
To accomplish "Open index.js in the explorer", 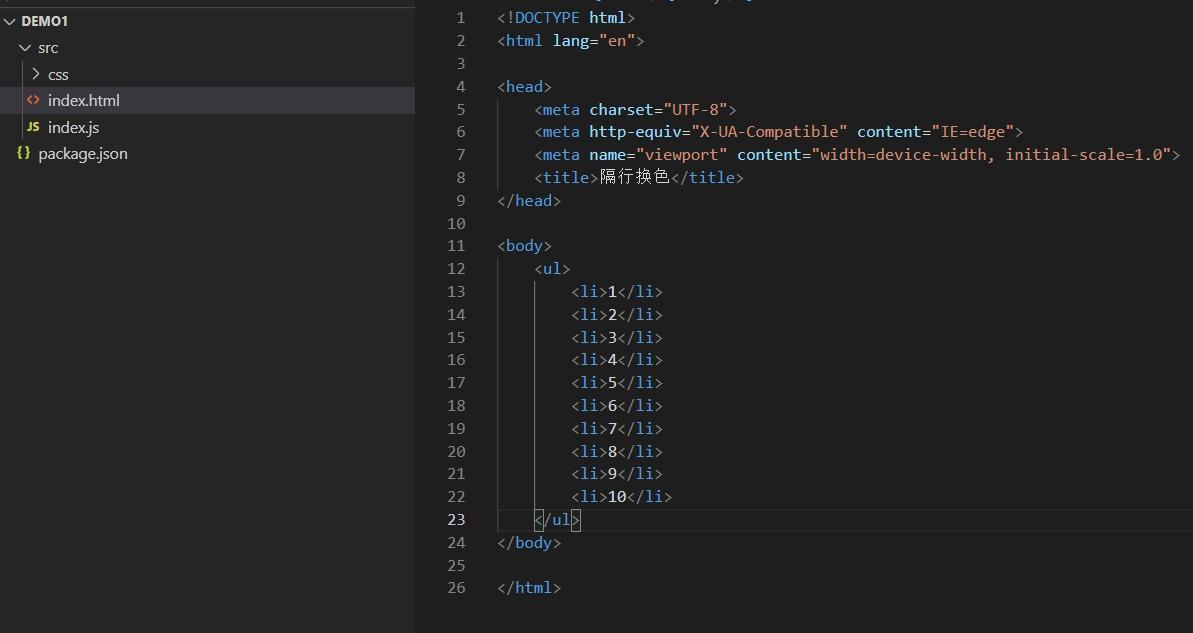I will pos(73,128).
